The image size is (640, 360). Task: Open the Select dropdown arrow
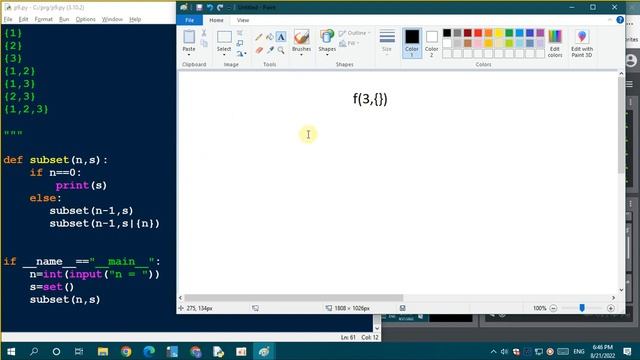pyautogui.click(x=224, y=55)
